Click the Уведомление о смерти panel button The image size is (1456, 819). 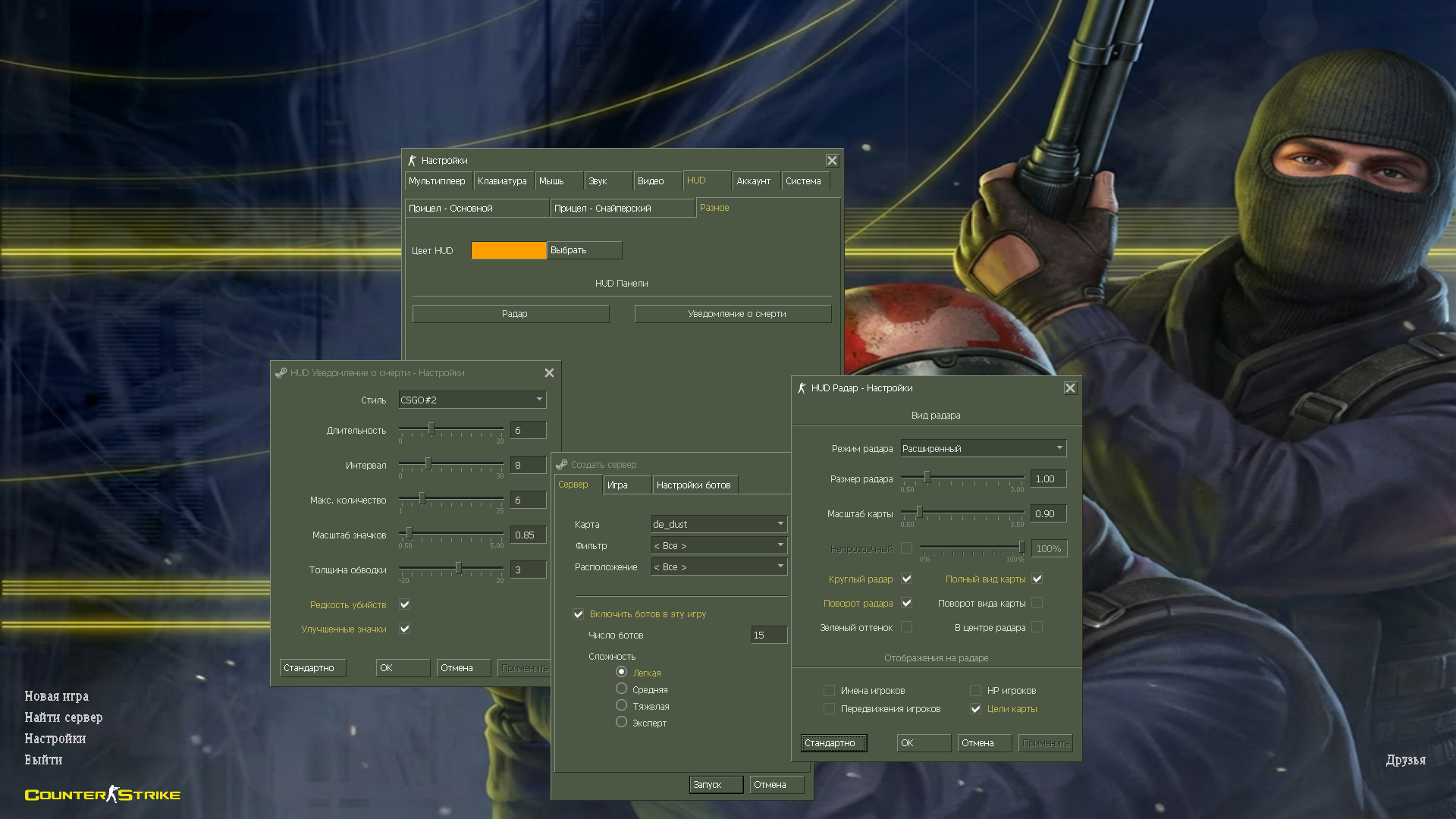(x=733, y=314)
